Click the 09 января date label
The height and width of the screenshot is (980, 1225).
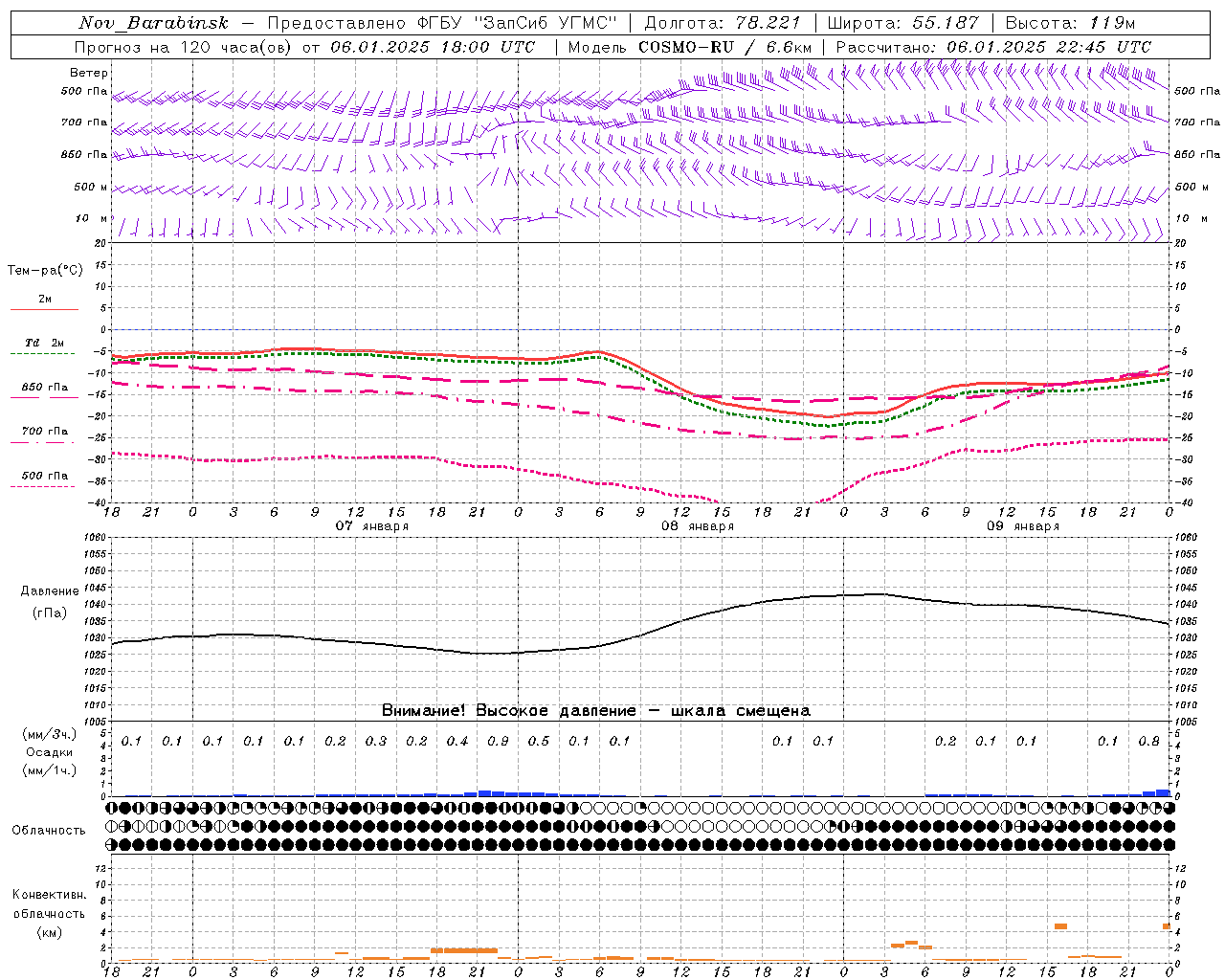[1023, 526]
